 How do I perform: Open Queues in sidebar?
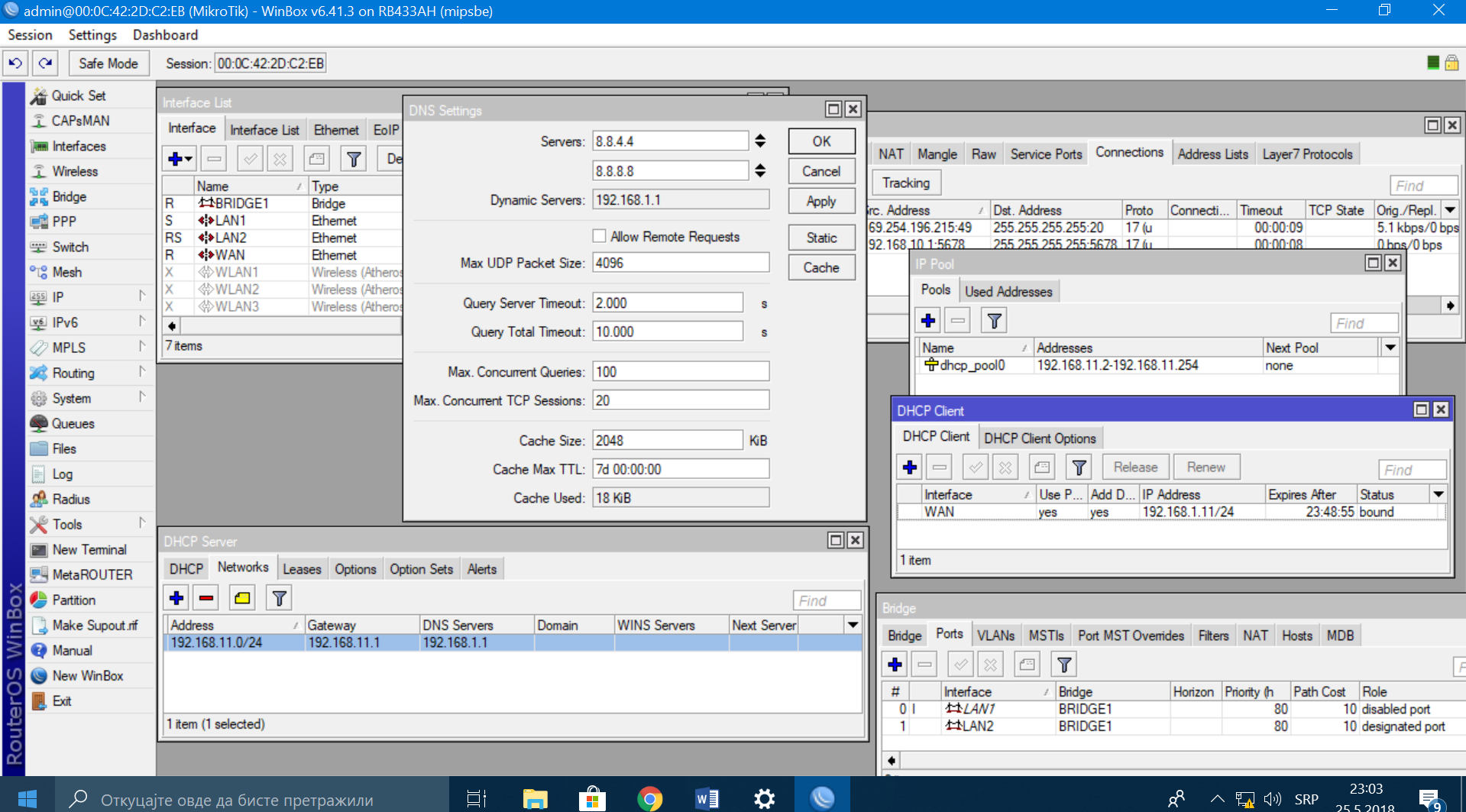pyautogui.click(x=73, y=423)
